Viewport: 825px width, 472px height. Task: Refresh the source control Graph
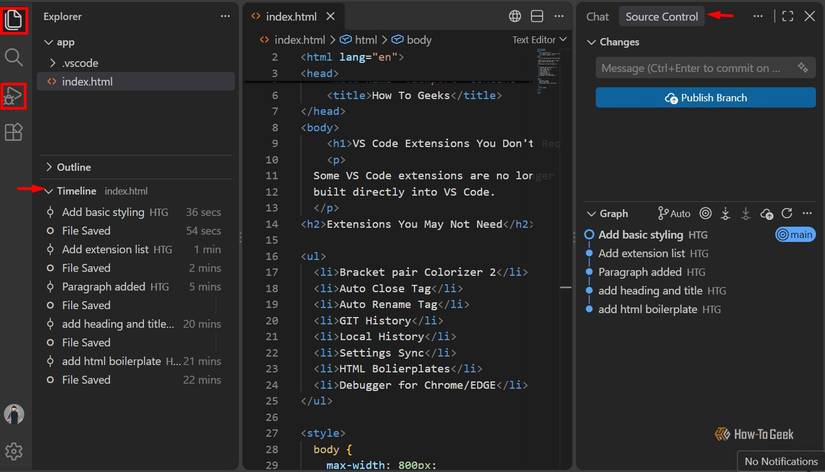click(x=787, y=213)
